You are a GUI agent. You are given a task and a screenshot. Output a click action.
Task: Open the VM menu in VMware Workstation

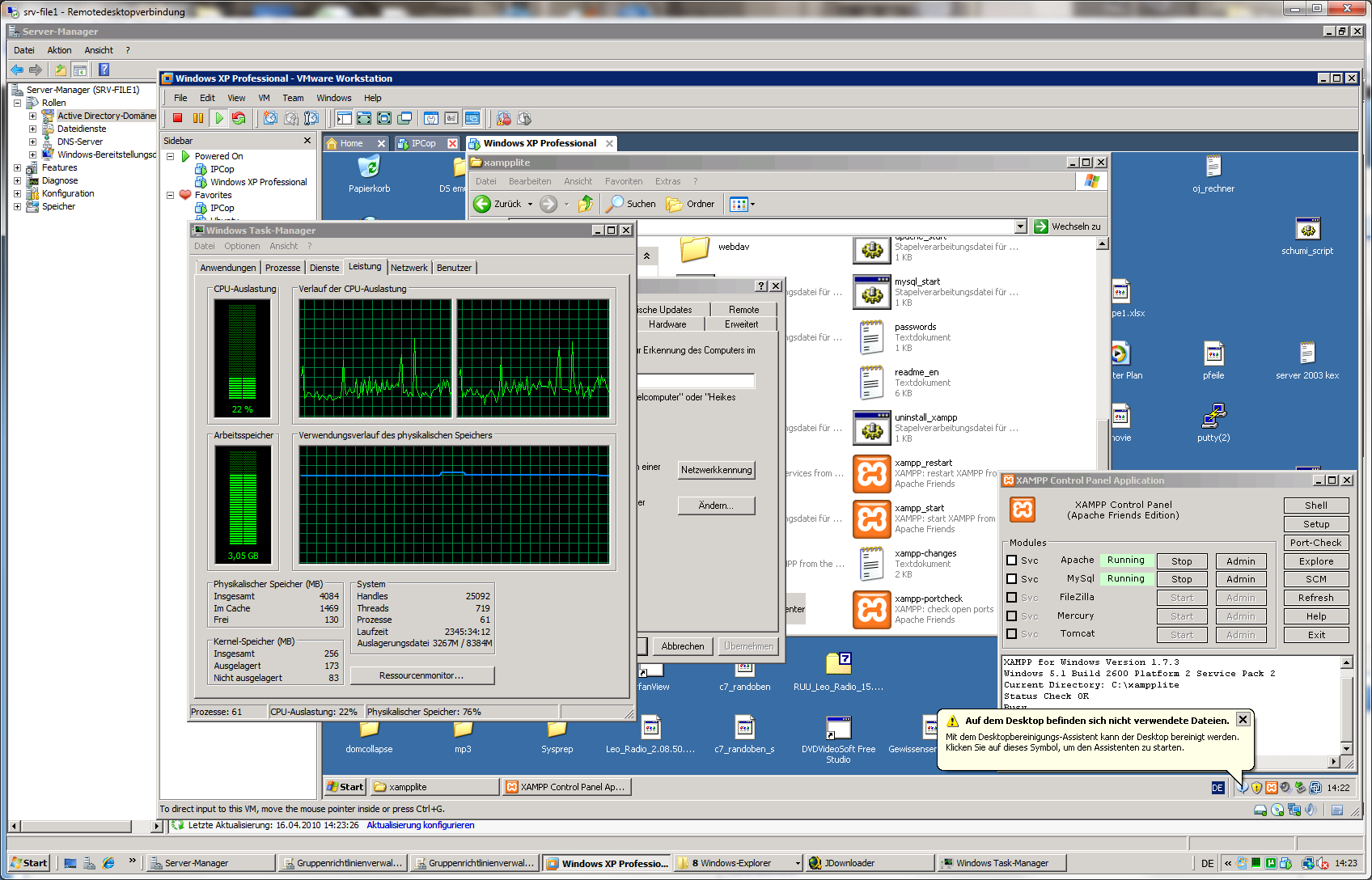(x=265, y=98)
